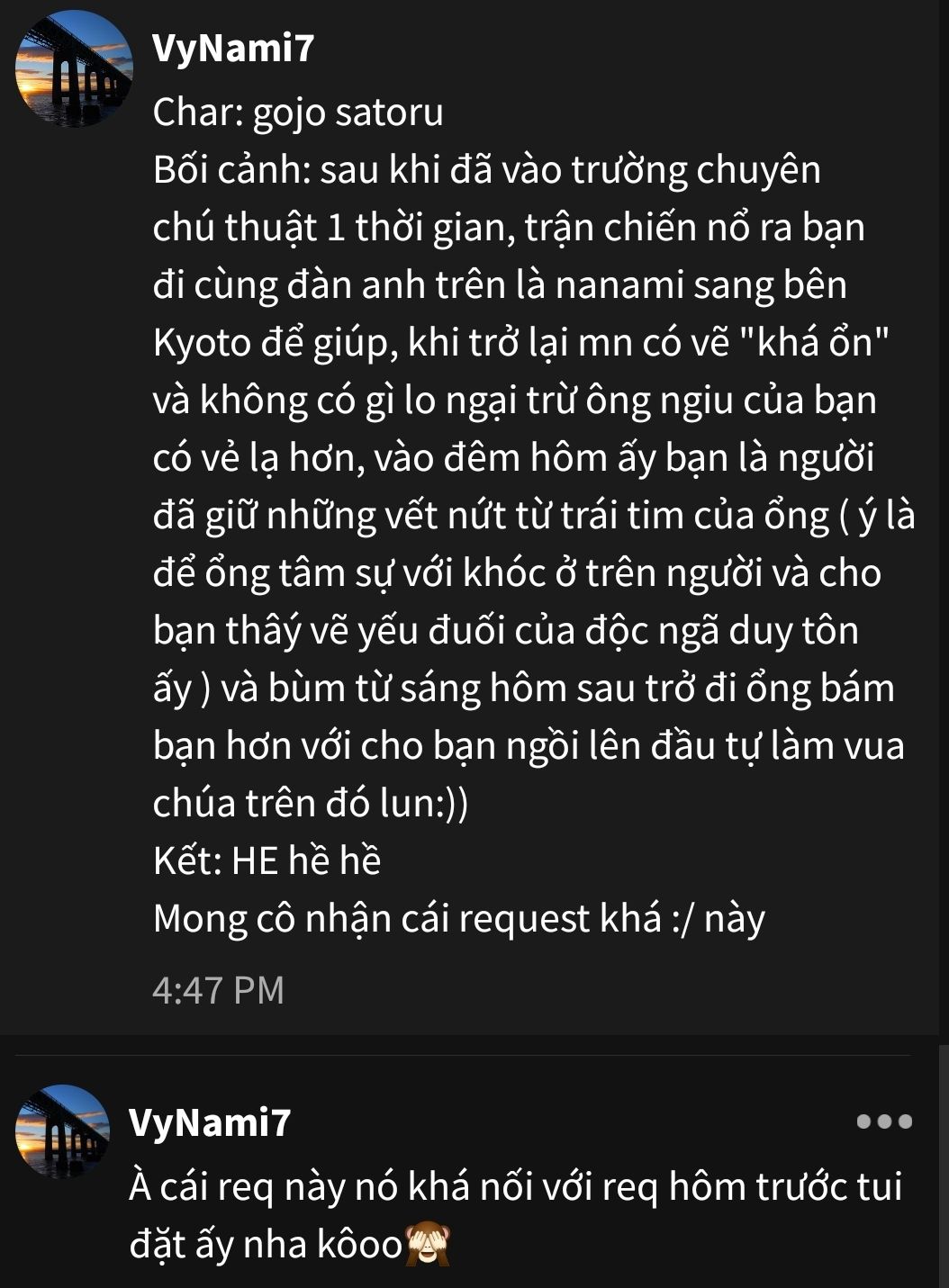
Task: Click the 4:47 PM timestamp
Action: pyautogui.click(x=218, y=990)
